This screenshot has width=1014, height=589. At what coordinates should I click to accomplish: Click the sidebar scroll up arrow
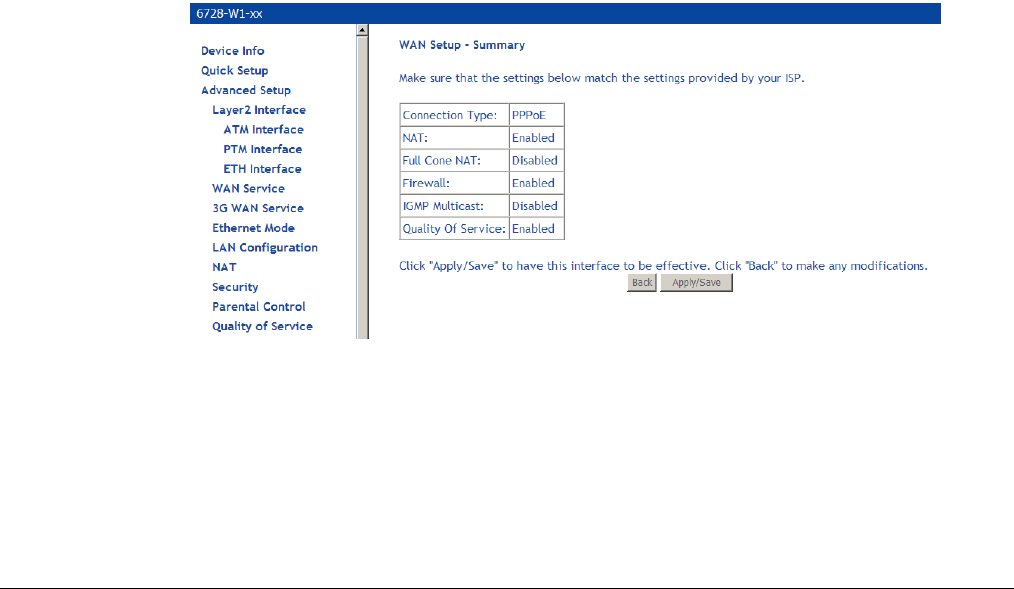[x=362, y=30]
